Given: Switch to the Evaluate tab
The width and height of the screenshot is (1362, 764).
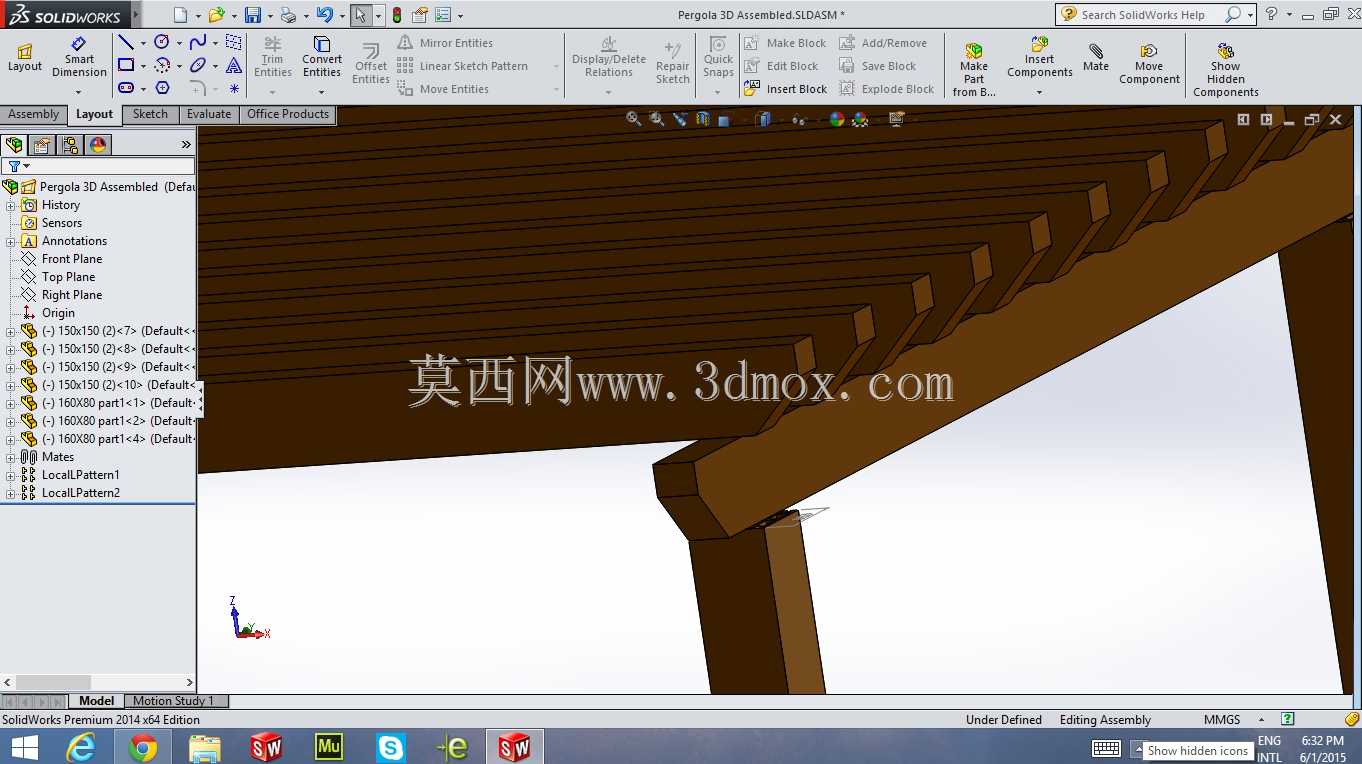Looking at the screenshot, I should pos(209,114).
